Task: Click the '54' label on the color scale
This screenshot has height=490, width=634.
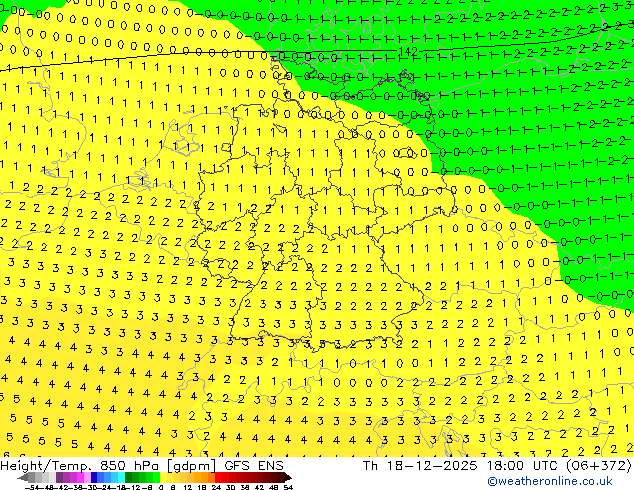Action: point(288,487)
